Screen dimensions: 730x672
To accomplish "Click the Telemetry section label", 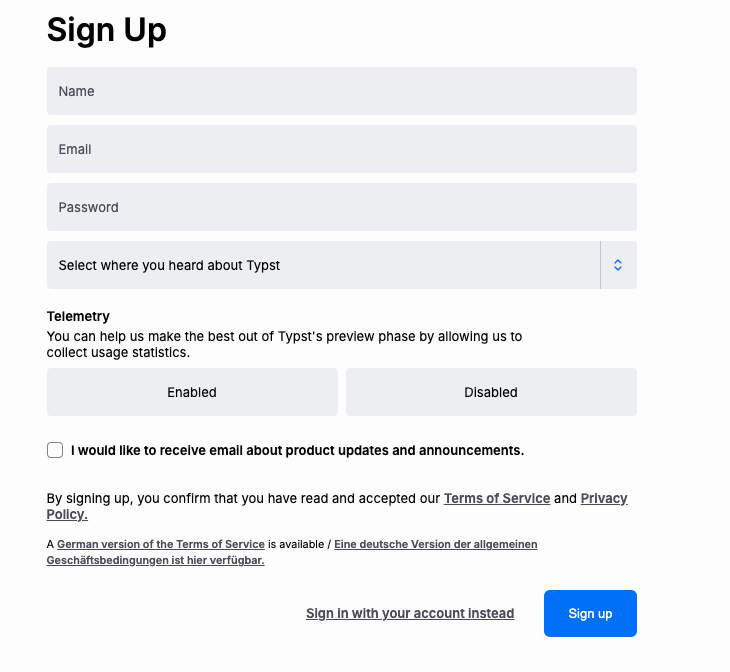I will (x=78, y=317).
